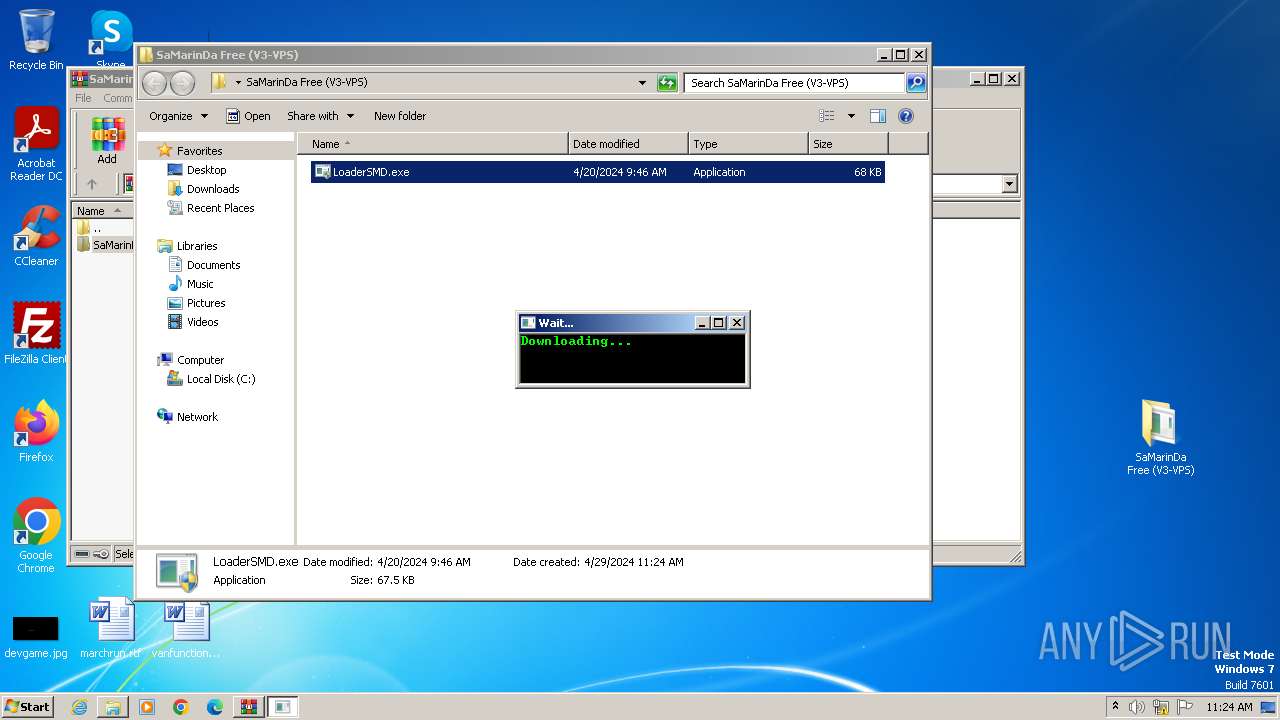Launch the Google Chrome desktop shortcut

36,537
